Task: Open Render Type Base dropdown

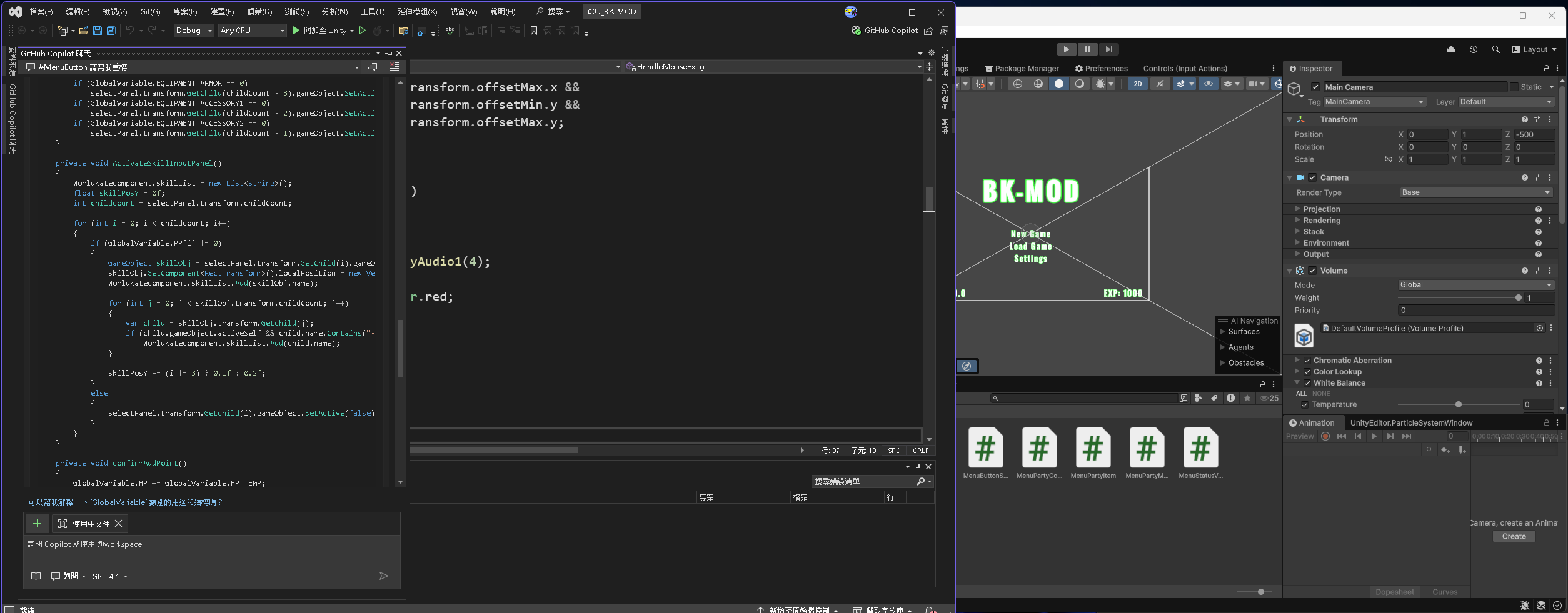Action: tap(1476, 192)
